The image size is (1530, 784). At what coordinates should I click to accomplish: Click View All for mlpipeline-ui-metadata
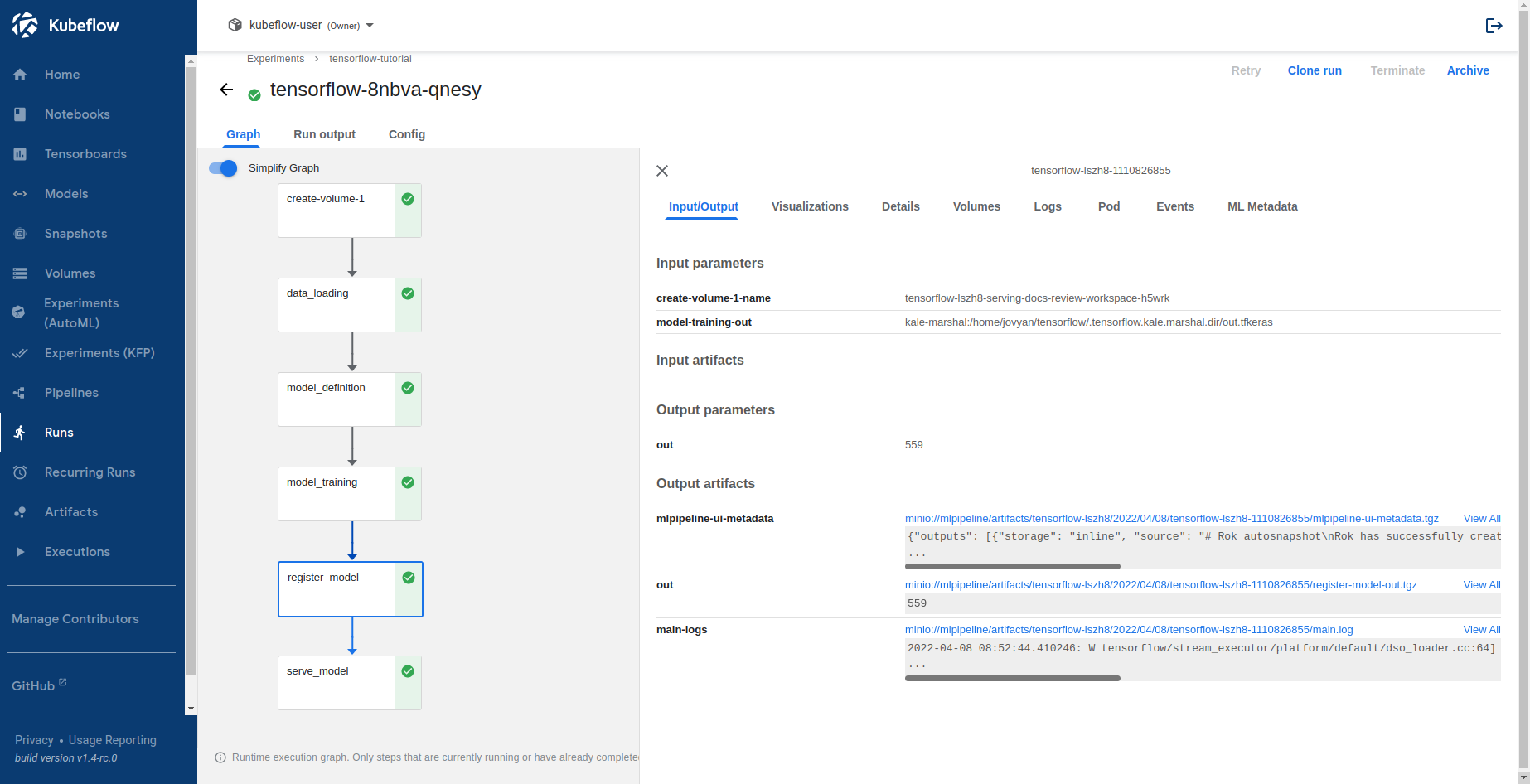click(x=1482, y=519)
